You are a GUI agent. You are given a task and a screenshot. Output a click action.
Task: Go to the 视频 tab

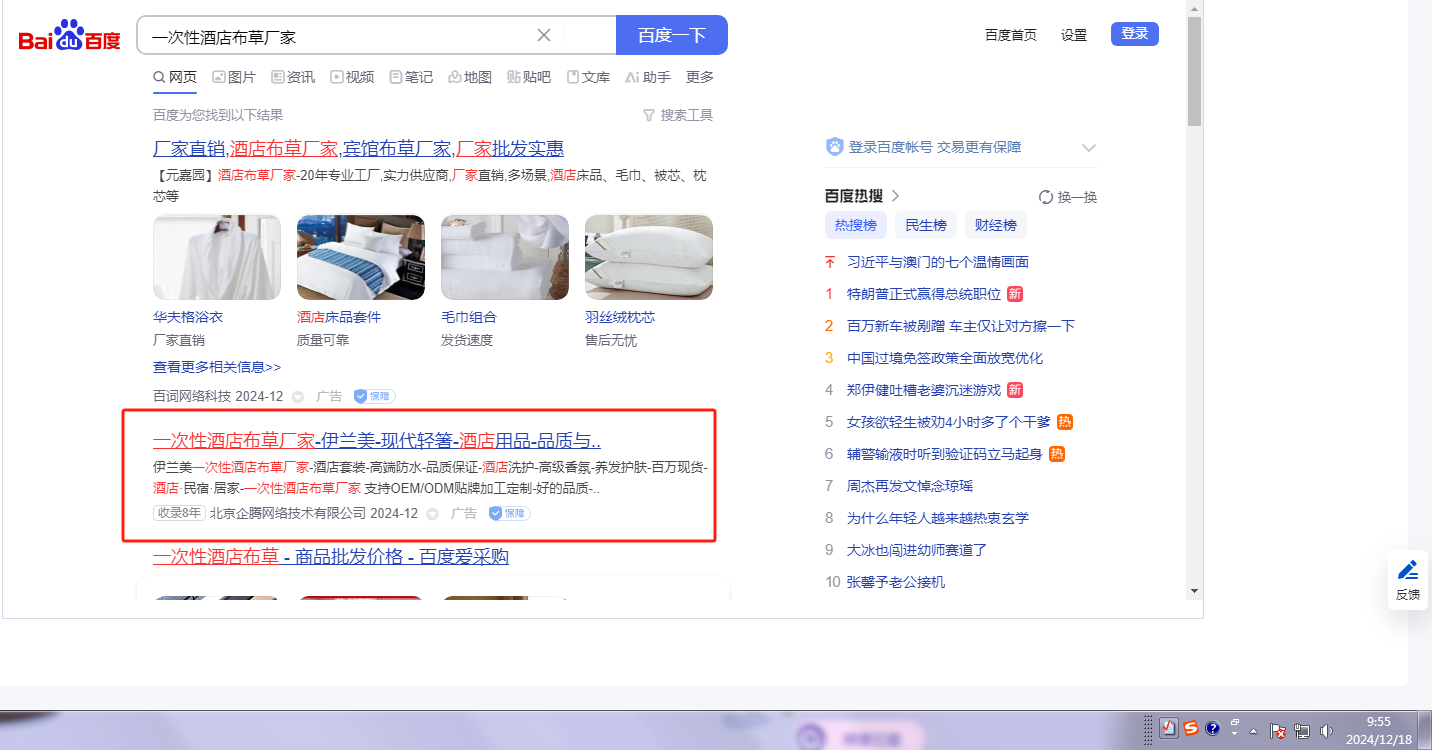[x=352, y=77]
